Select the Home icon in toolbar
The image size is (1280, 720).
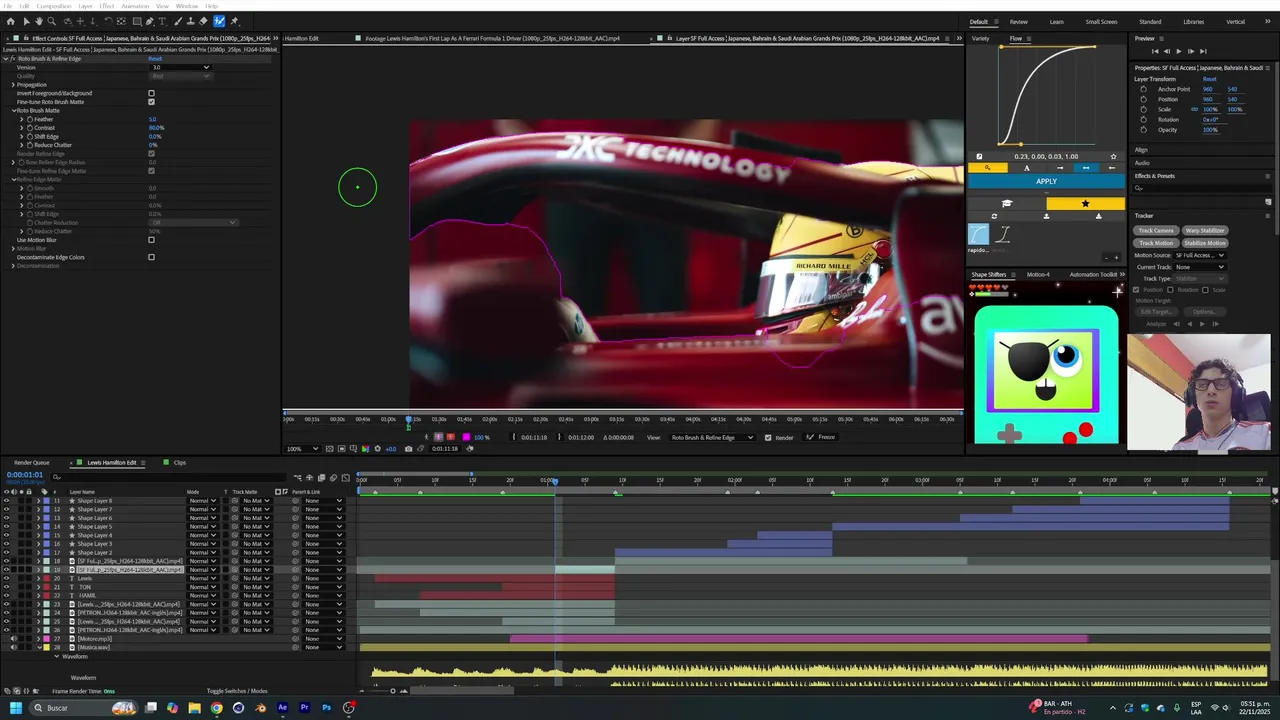[11, 21]
